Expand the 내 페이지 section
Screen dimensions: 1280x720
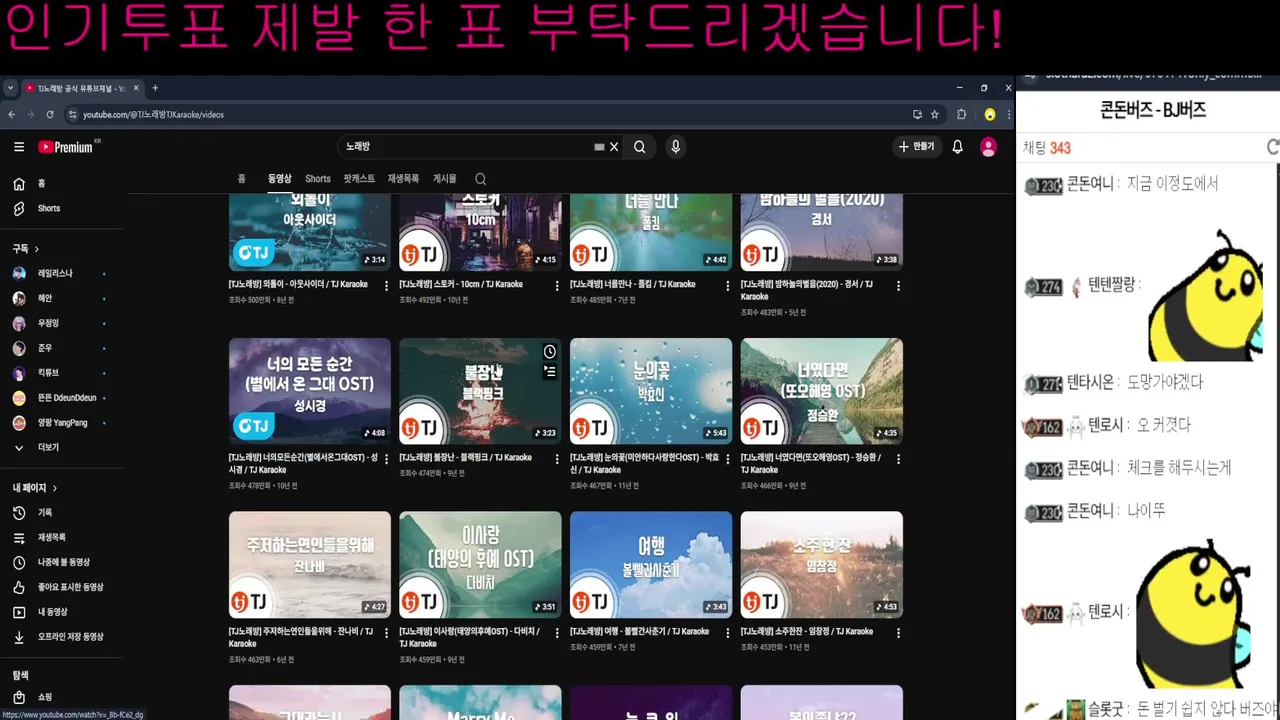point(35,488)
